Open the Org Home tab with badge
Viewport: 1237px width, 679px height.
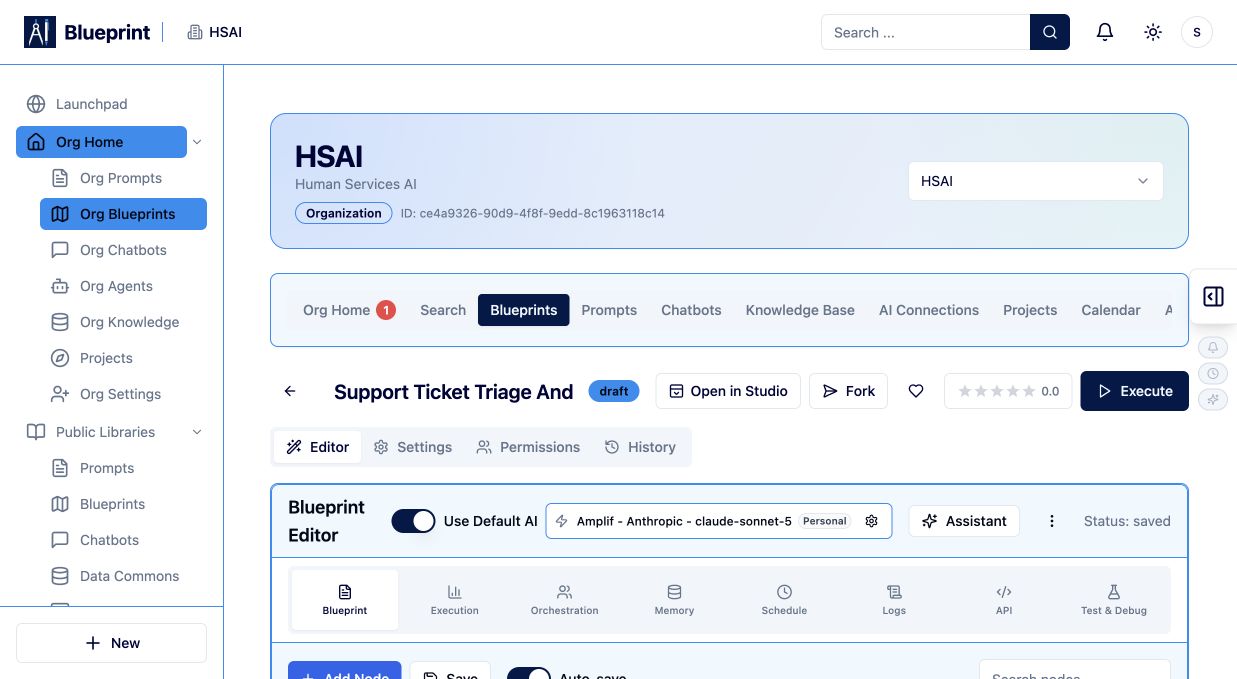pos(349,310)
